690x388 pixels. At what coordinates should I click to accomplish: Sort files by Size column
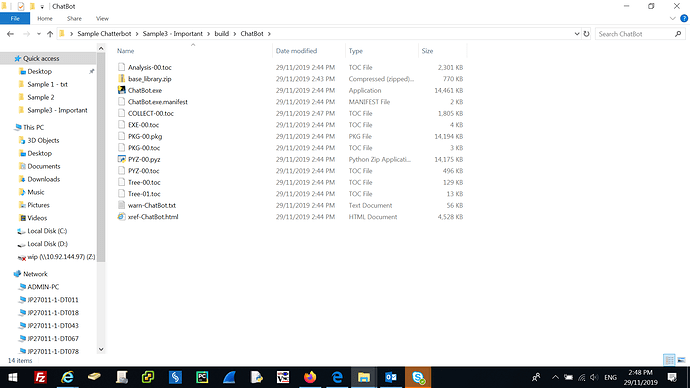pos(427,51)
